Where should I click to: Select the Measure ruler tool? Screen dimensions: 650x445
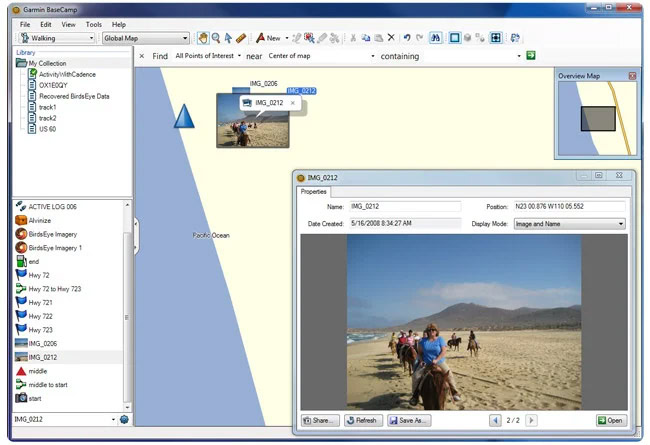241,38
